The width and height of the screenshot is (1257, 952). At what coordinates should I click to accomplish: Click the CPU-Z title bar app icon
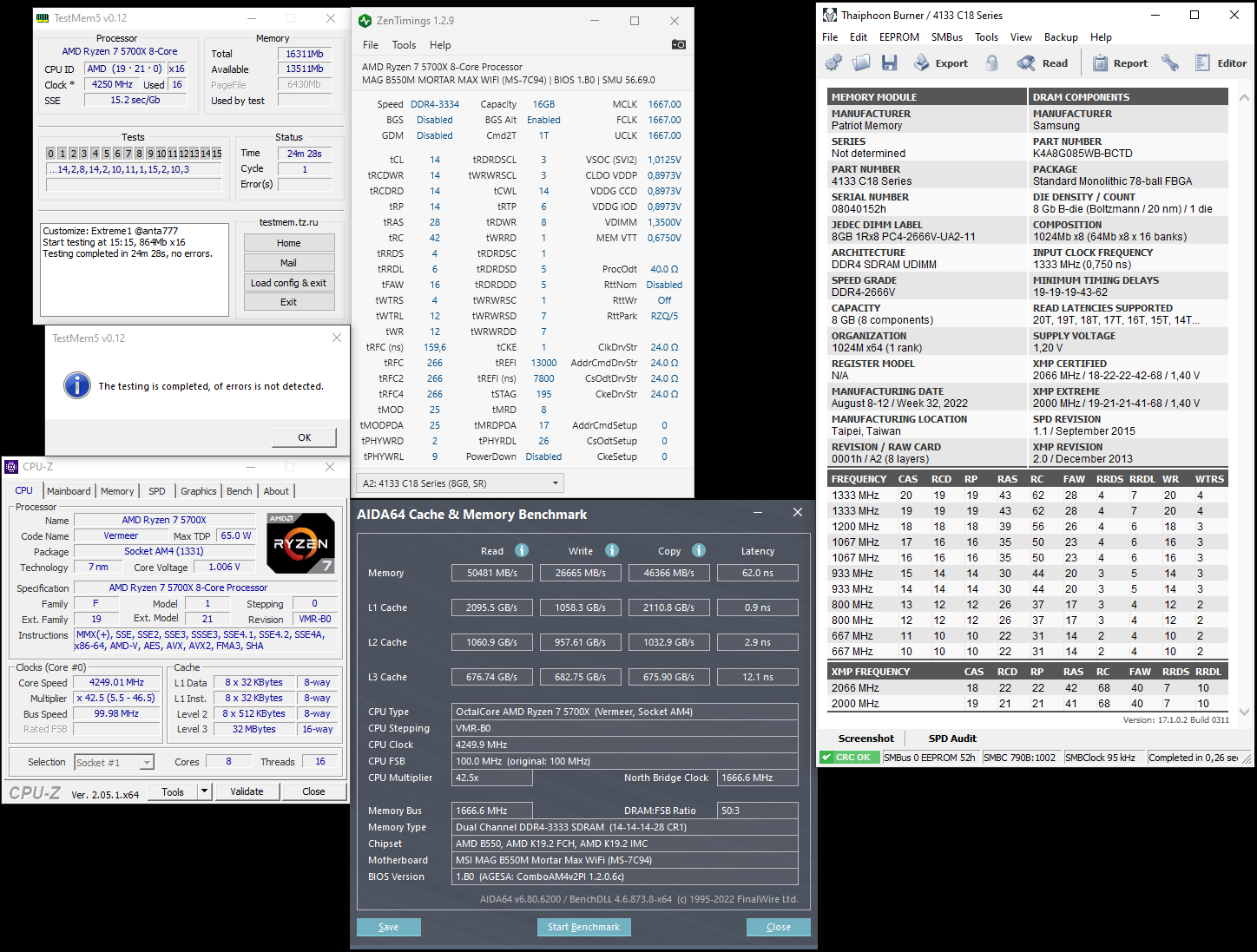point(11,467)
